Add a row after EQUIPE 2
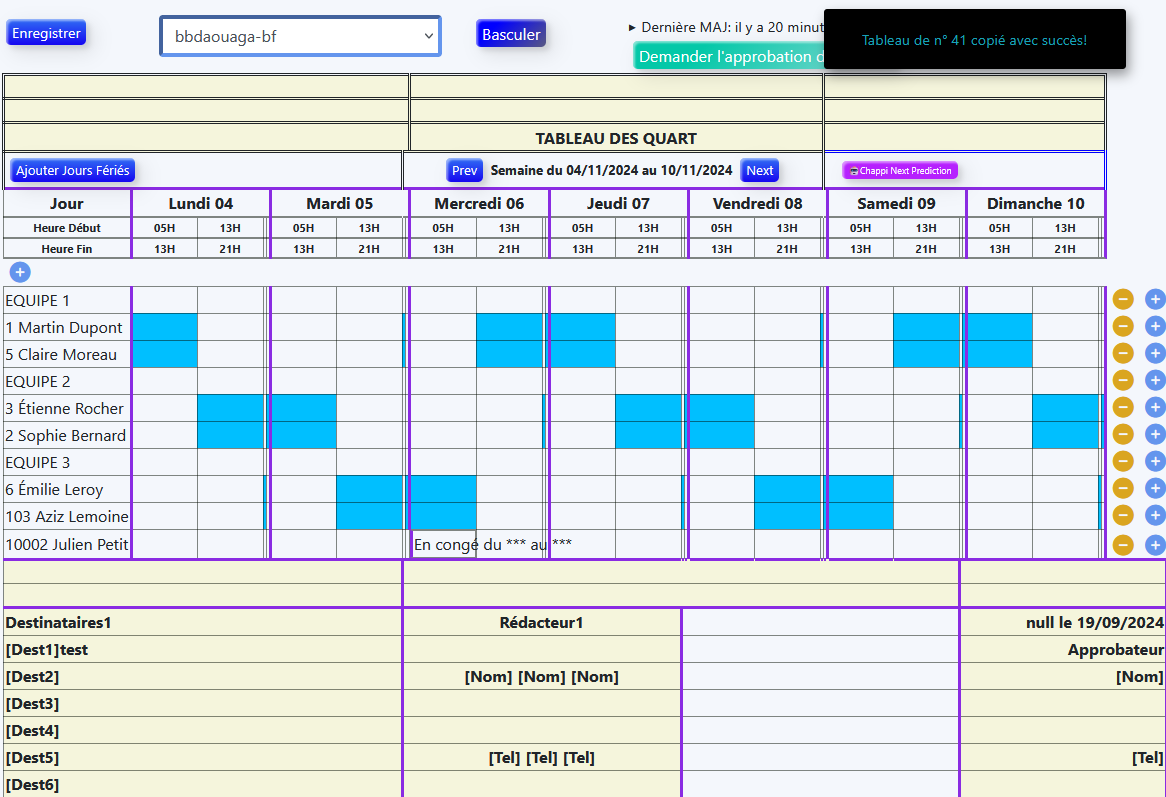Screen dimensions: 1166x797 coord(1155,381)
